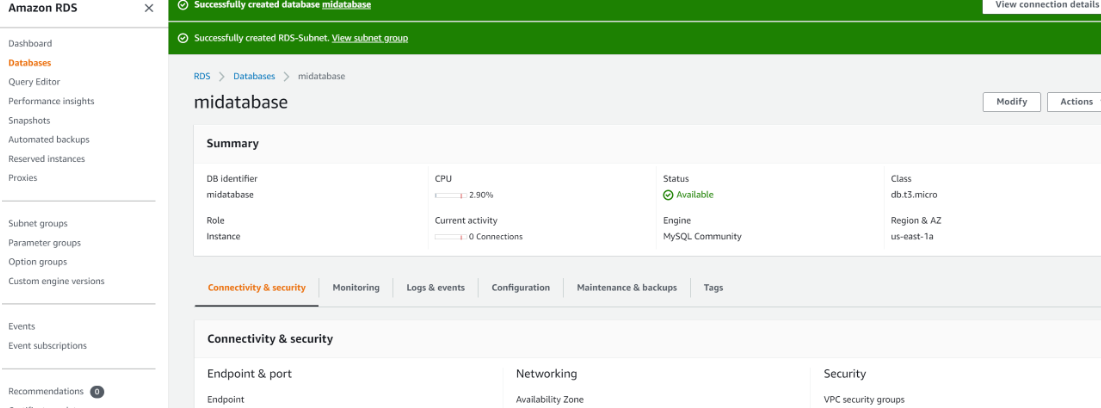
Task: Switch to the Maintenance & backups tab
Action: pyautogui.click(x=627, y=287)
